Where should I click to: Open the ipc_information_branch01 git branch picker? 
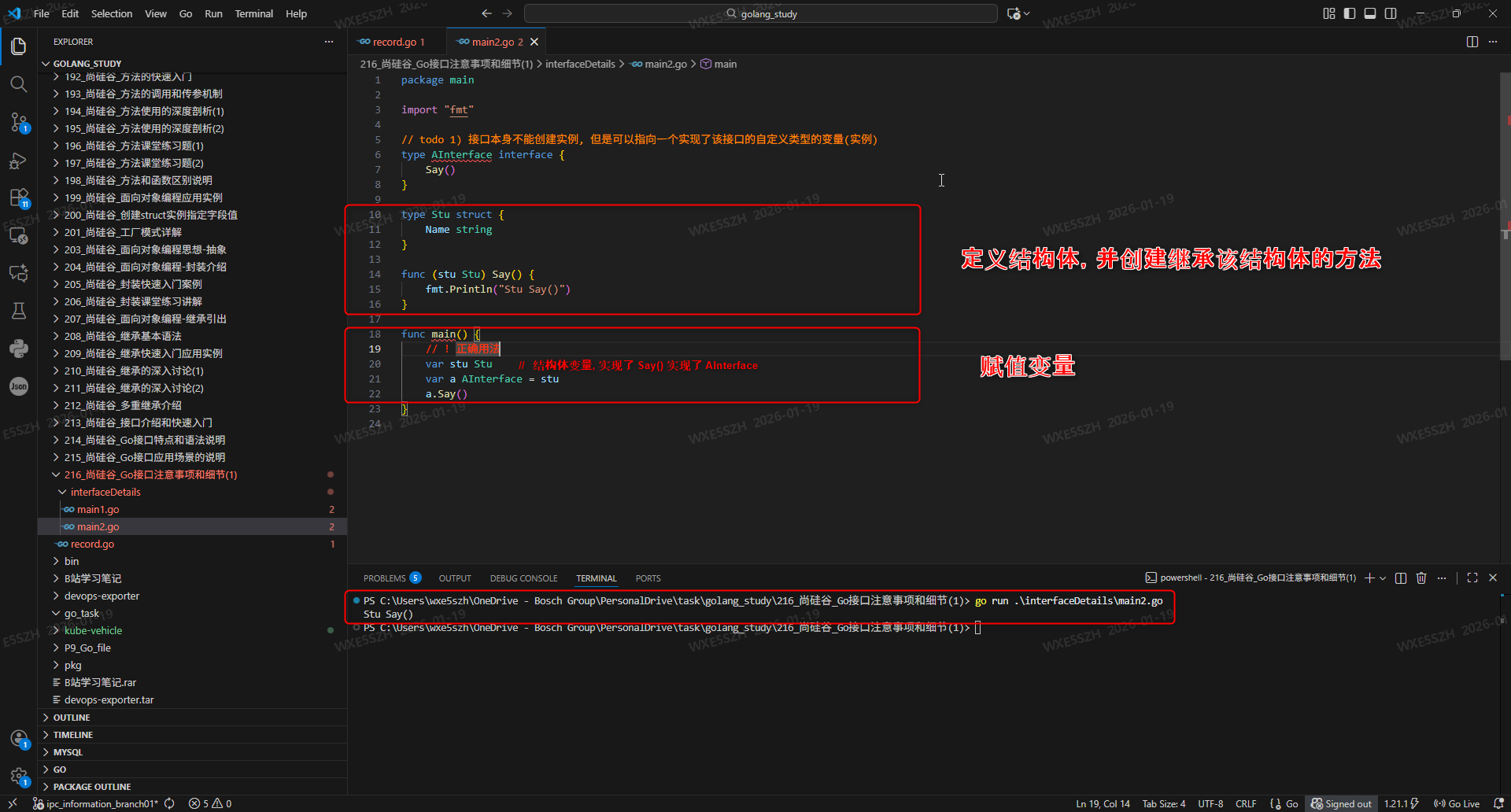coord(94,804)
